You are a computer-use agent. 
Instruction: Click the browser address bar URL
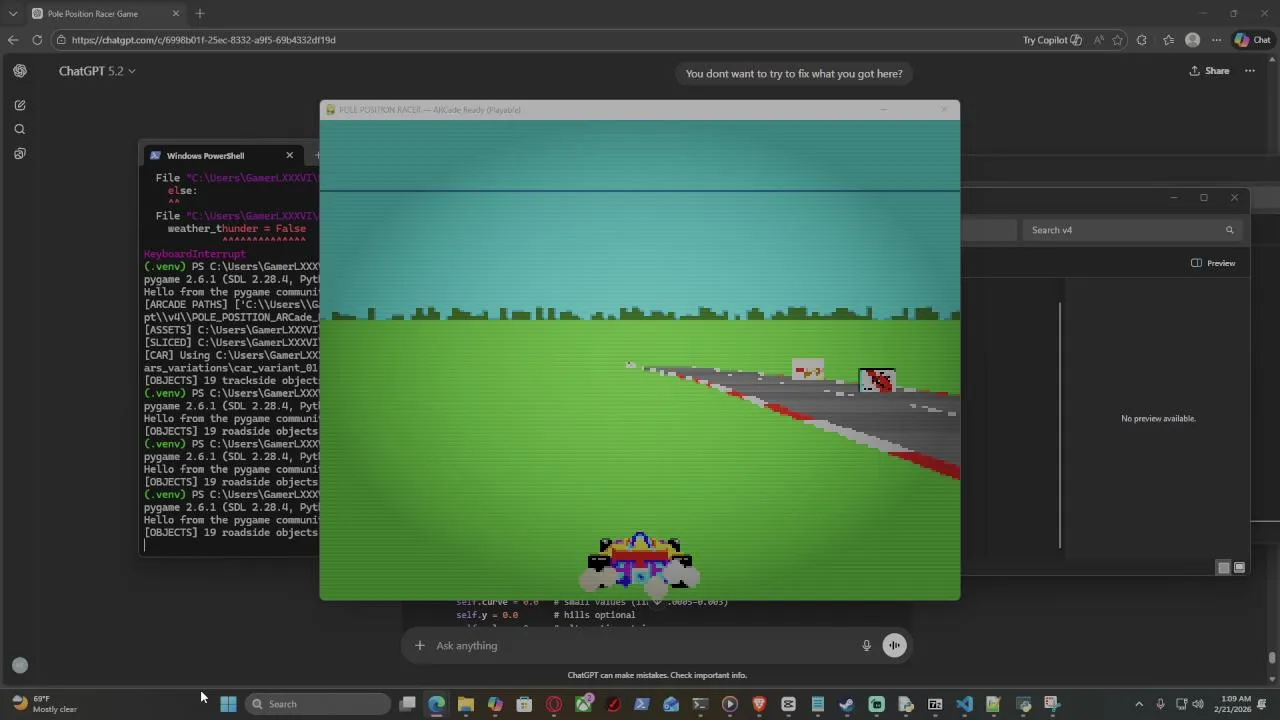pyautogui.click(x=204, y=40)
